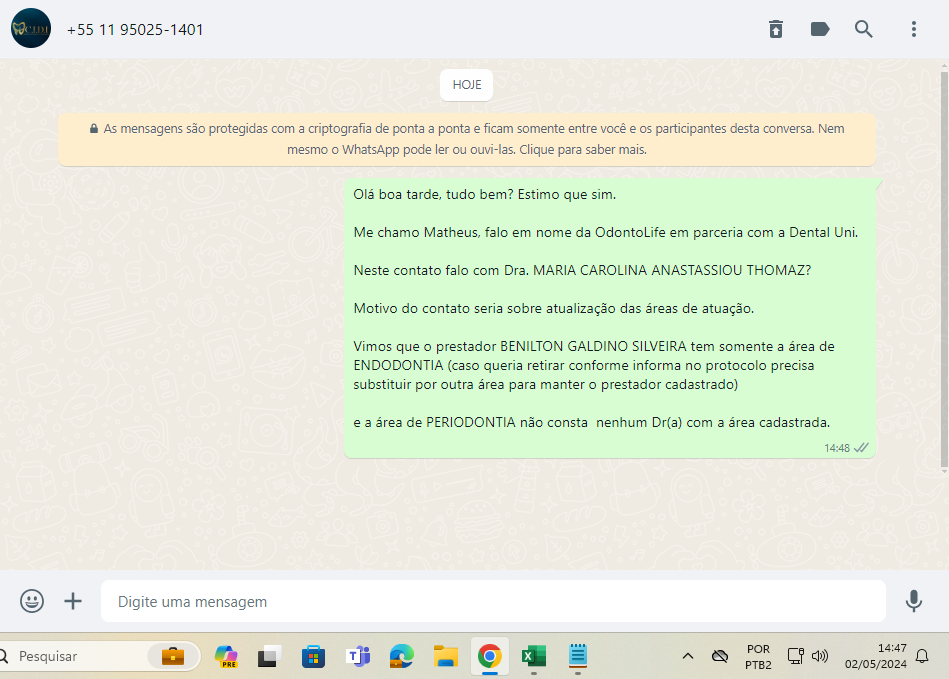
Task: Open the volume control tray icon
Action: pos(819,656)
